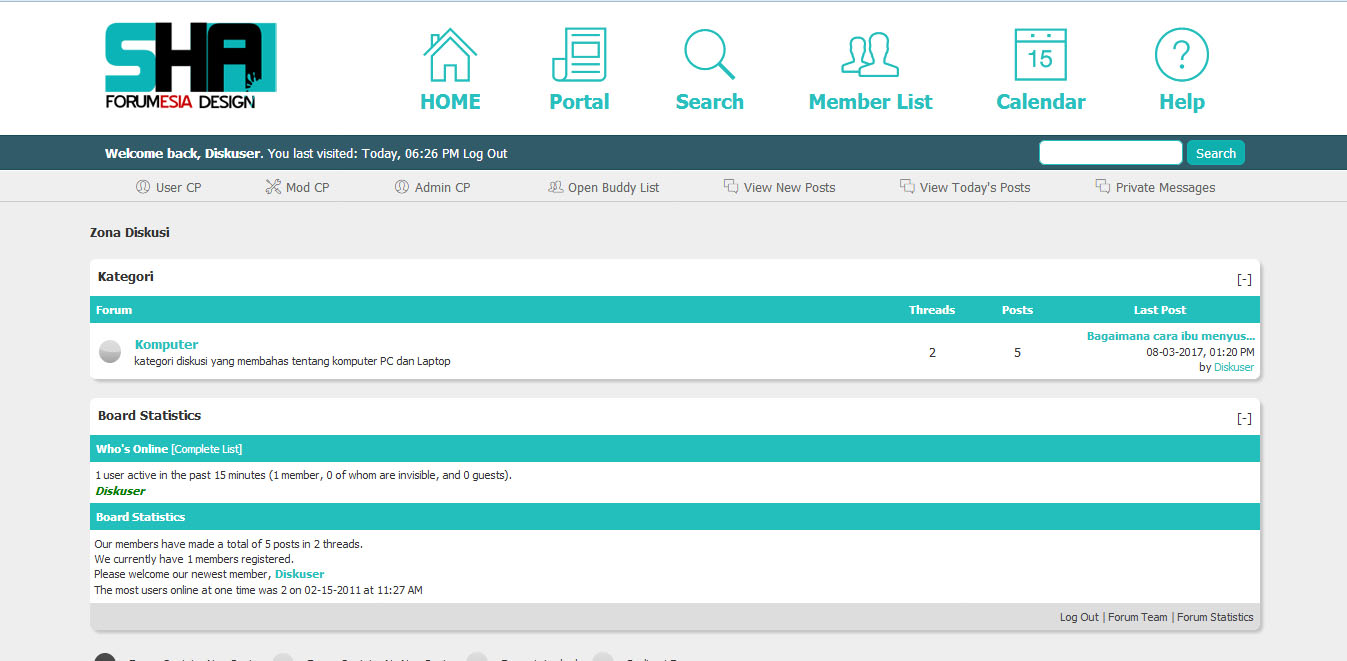Open the Help question mark icon
This screenshot has width=1347, height=661.
point(1181,56)
